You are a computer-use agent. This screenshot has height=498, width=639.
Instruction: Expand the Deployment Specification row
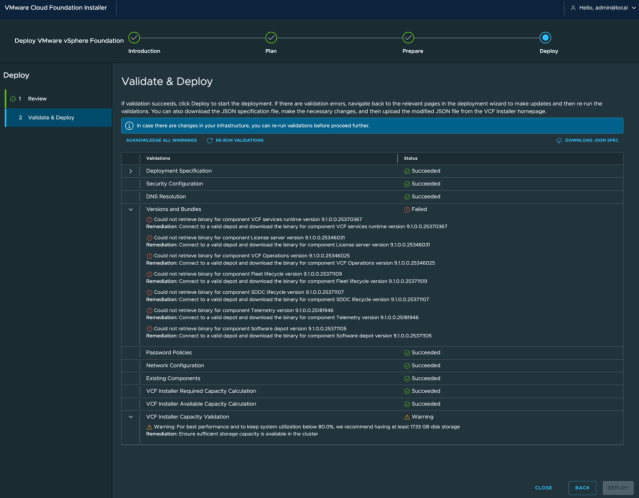130,171
